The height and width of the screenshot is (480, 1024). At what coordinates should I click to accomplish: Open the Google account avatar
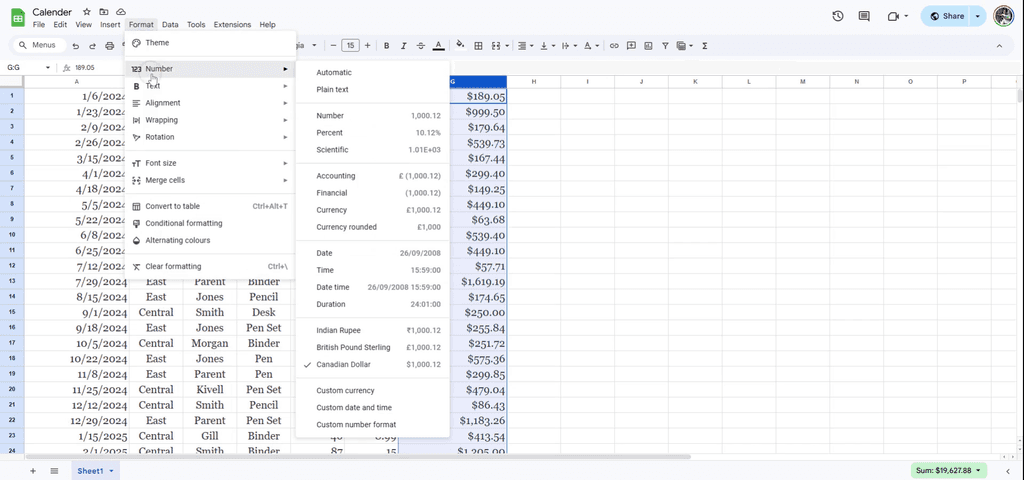(x=1003, y=16)
